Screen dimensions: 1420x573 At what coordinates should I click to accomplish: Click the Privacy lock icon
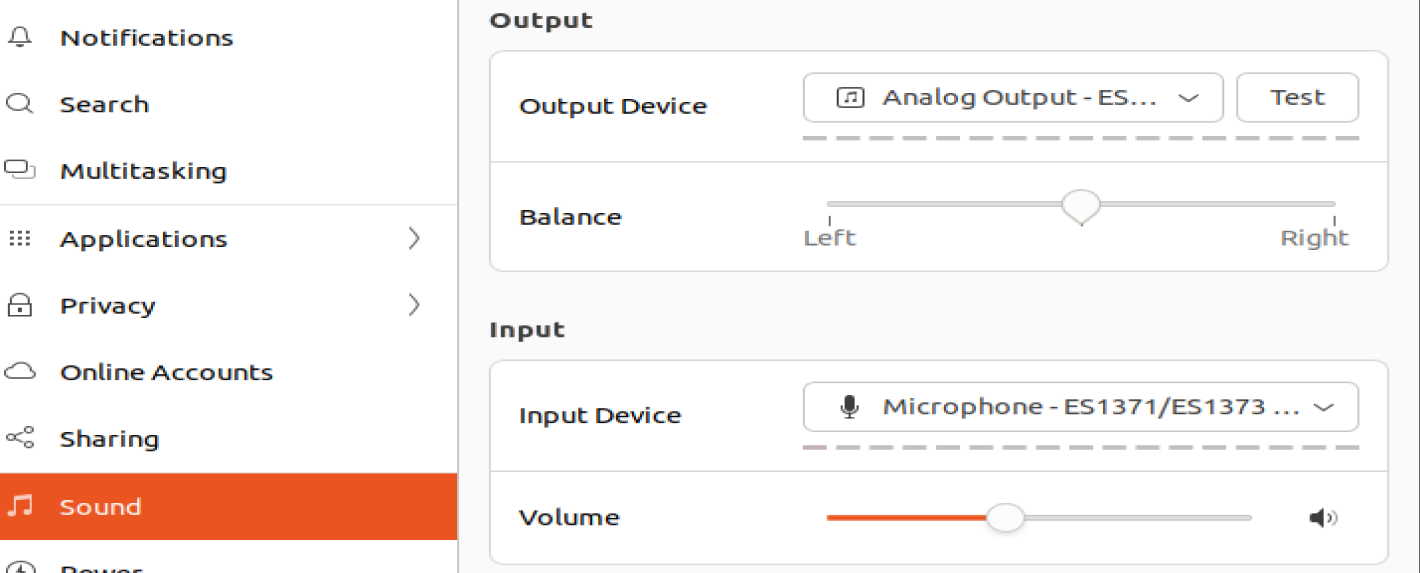20,305
